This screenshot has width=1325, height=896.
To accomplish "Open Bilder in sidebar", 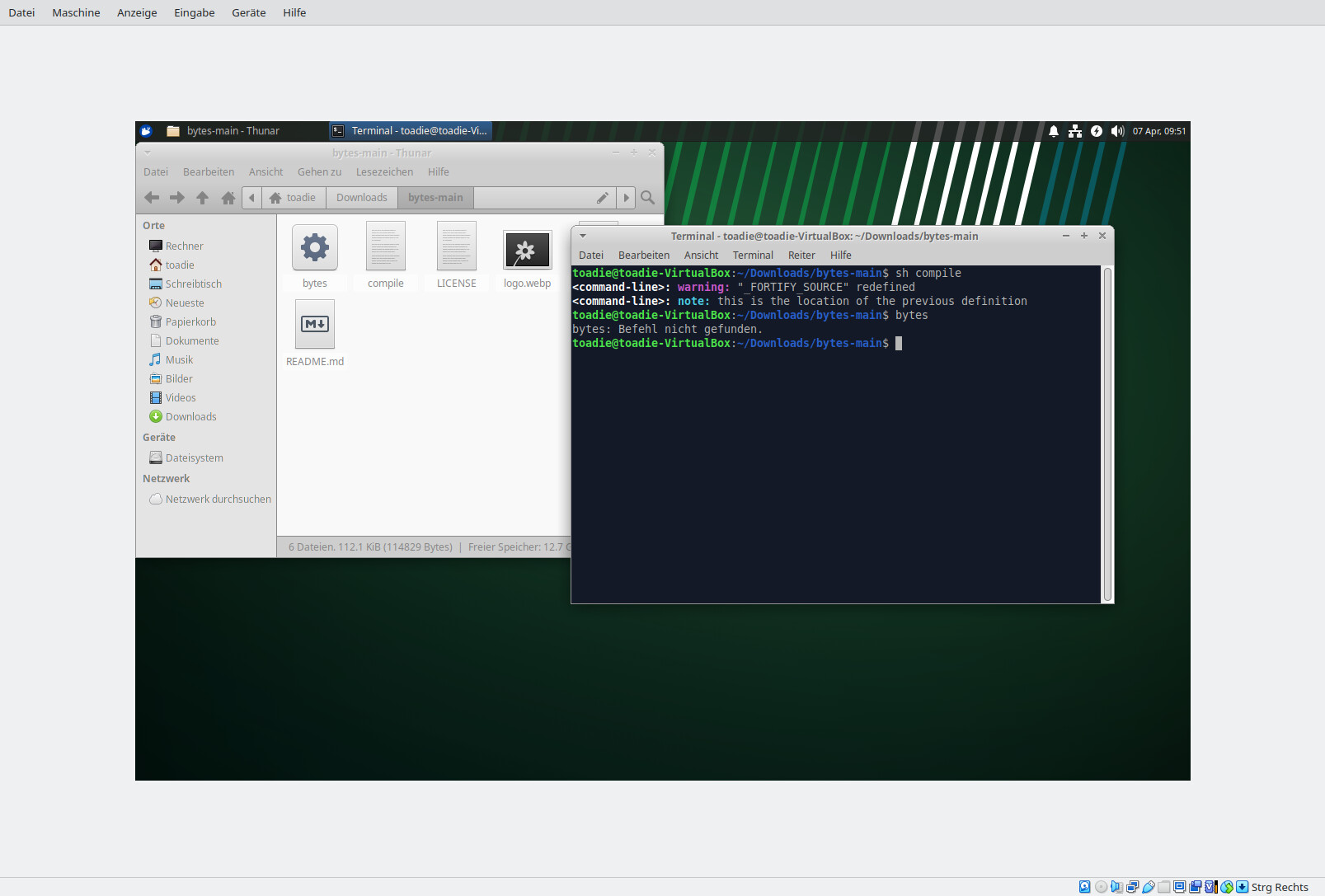I will pyautogui.click(x=179, y=378).
